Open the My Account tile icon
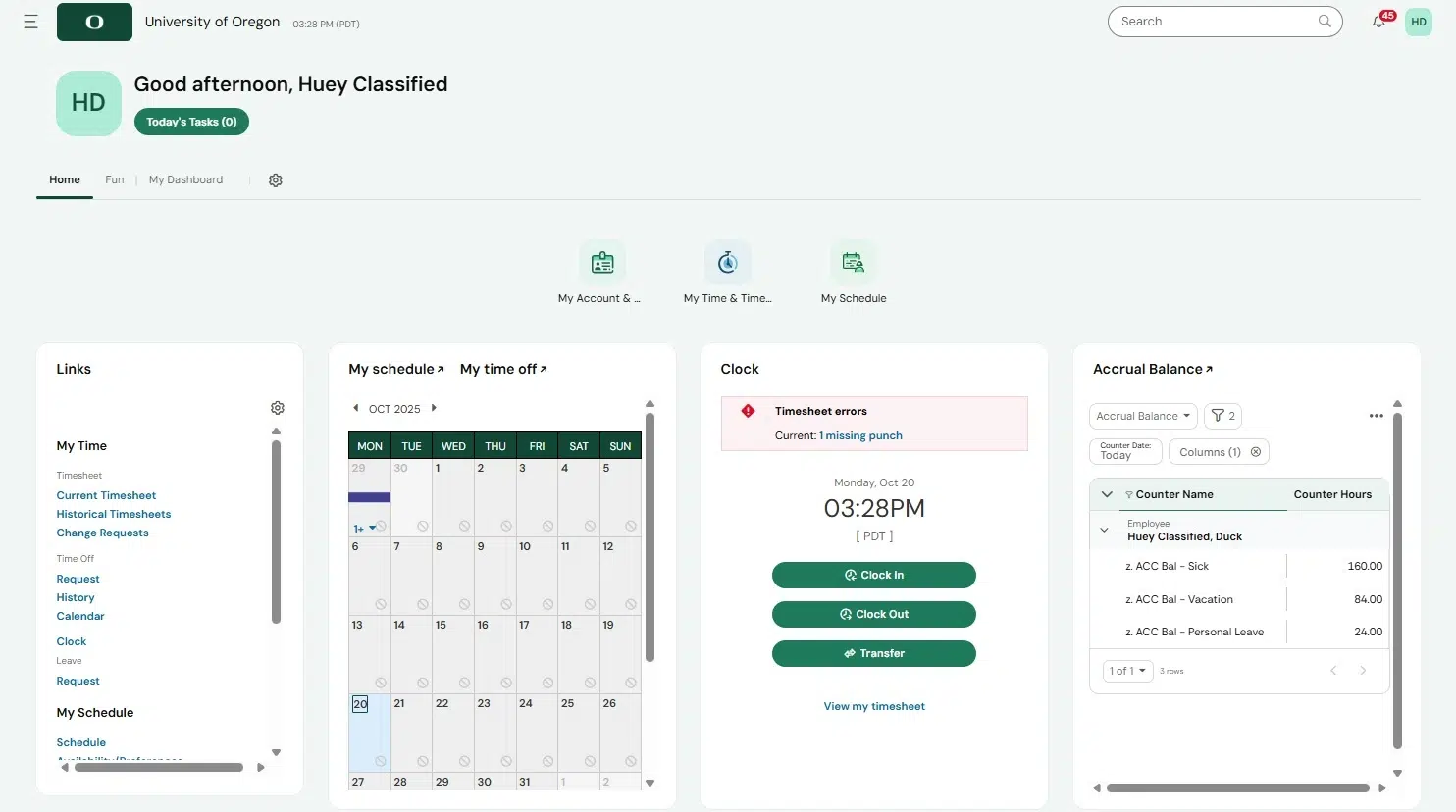1456x812 pixels. coord(602,263)
